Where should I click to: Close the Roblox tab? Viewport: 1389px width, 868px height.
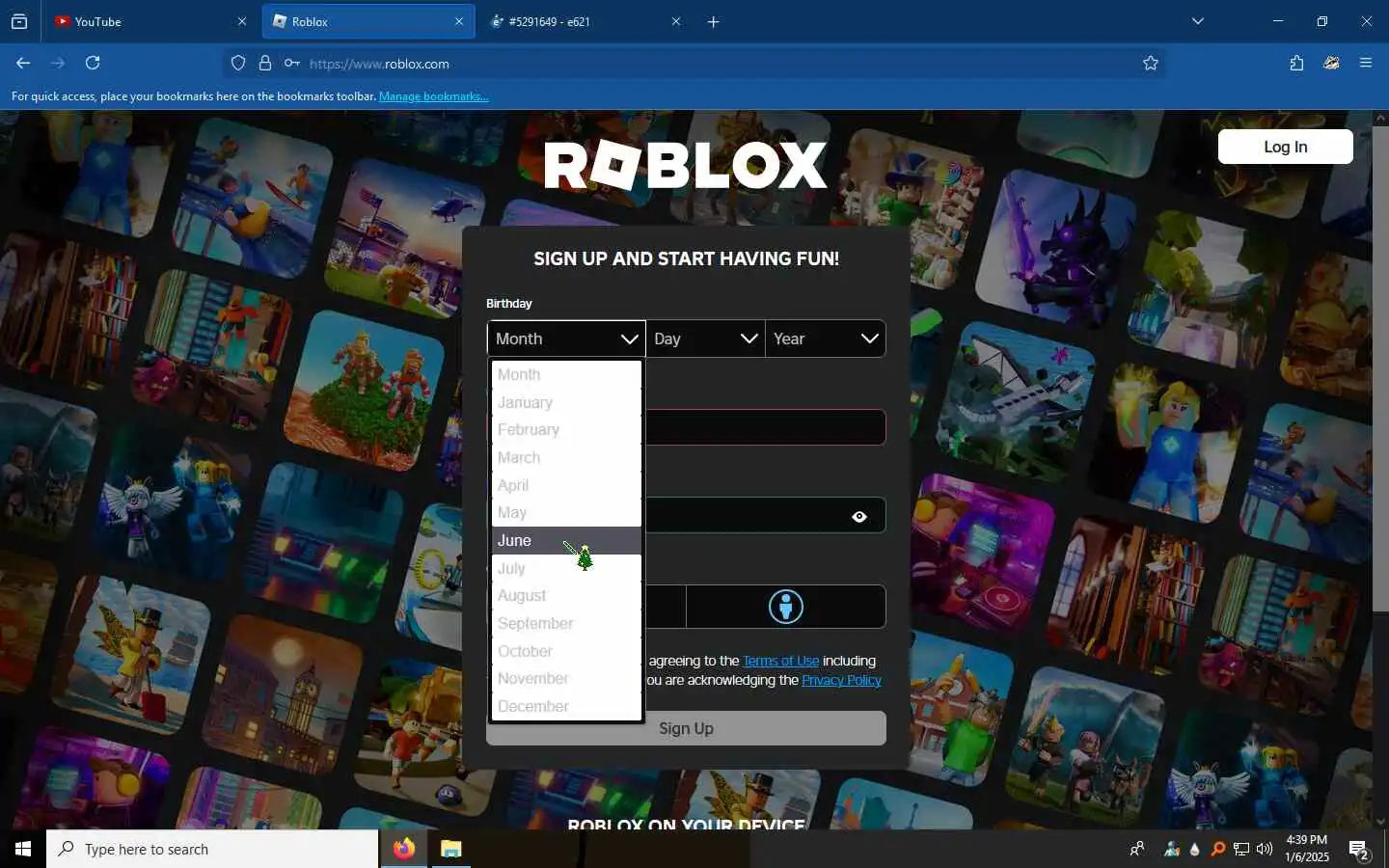pos(459,21)
